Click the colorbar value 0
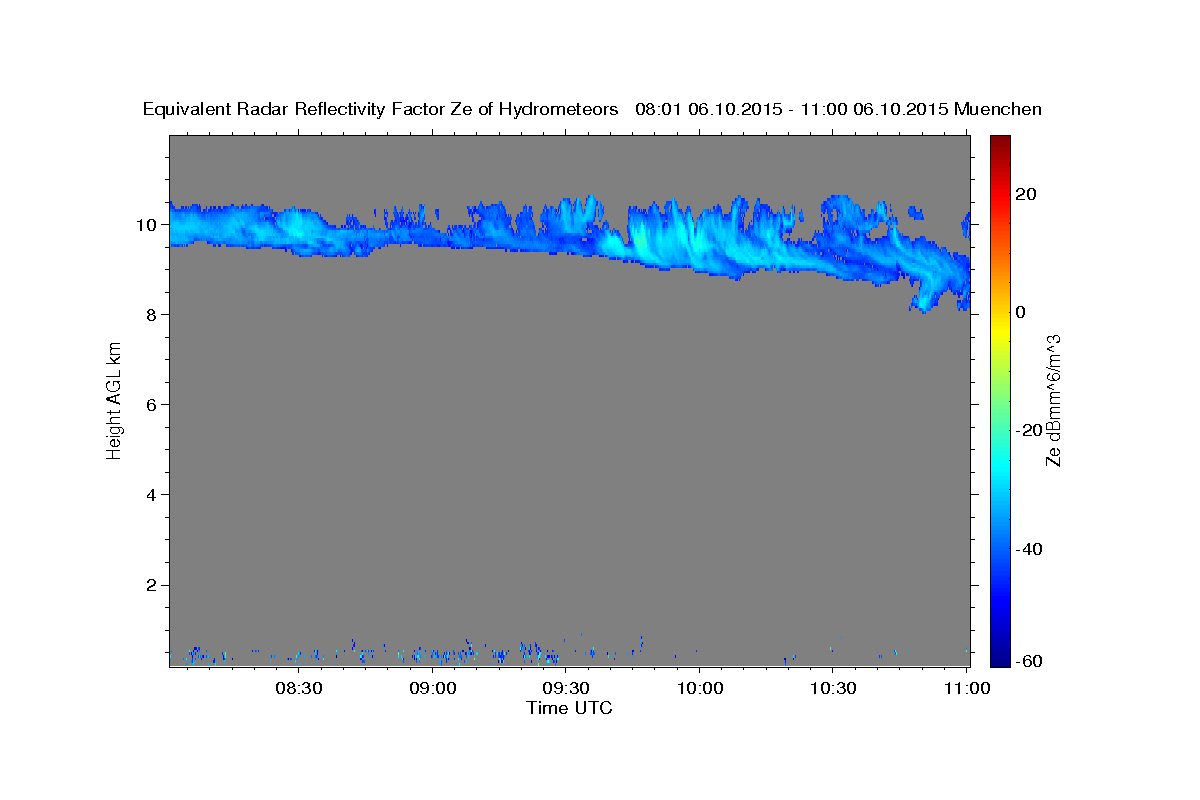The width and height of the screenshot is (1200, 800). [x=1021, y=312]
